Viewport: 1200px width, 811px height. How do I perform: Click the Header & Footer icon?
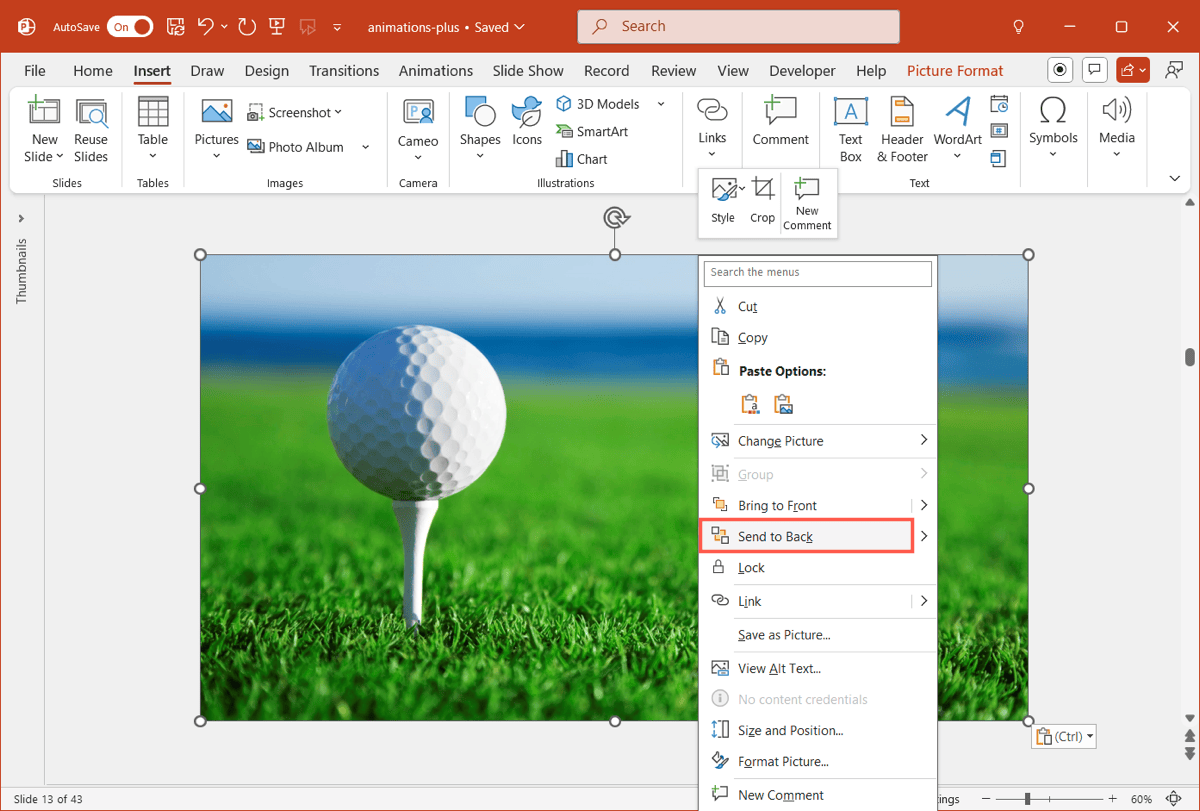coord(903,112)
